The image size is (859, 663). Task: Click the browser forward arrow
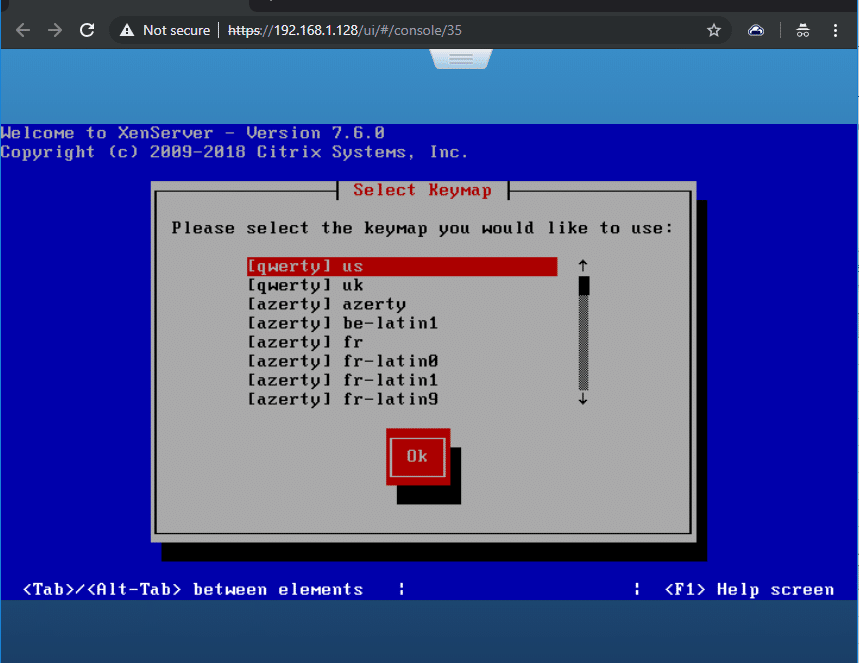(x=55, y=30)
